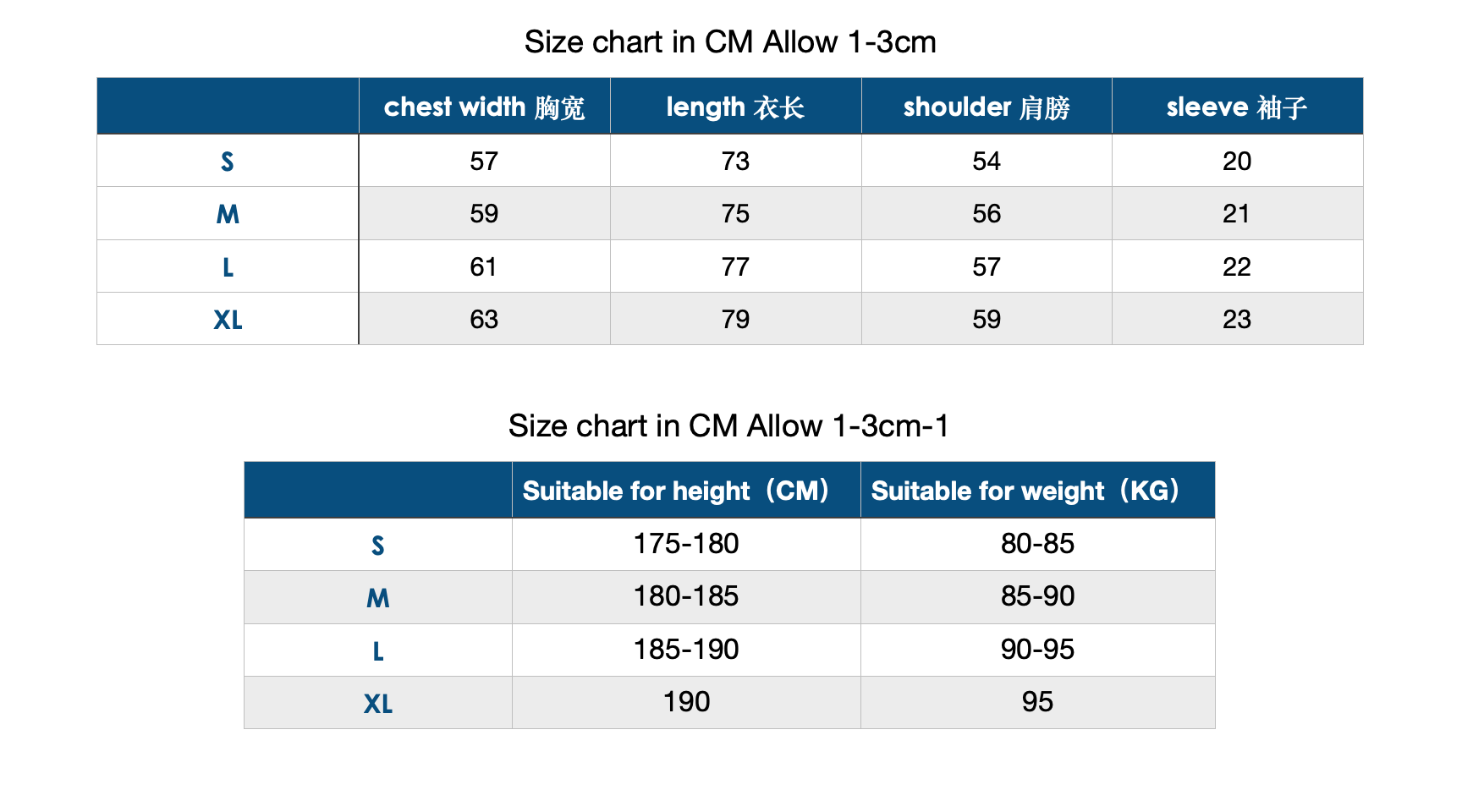Click the second size chart title ending in -1
The image size is (1462, 812).
click(728, 426)
